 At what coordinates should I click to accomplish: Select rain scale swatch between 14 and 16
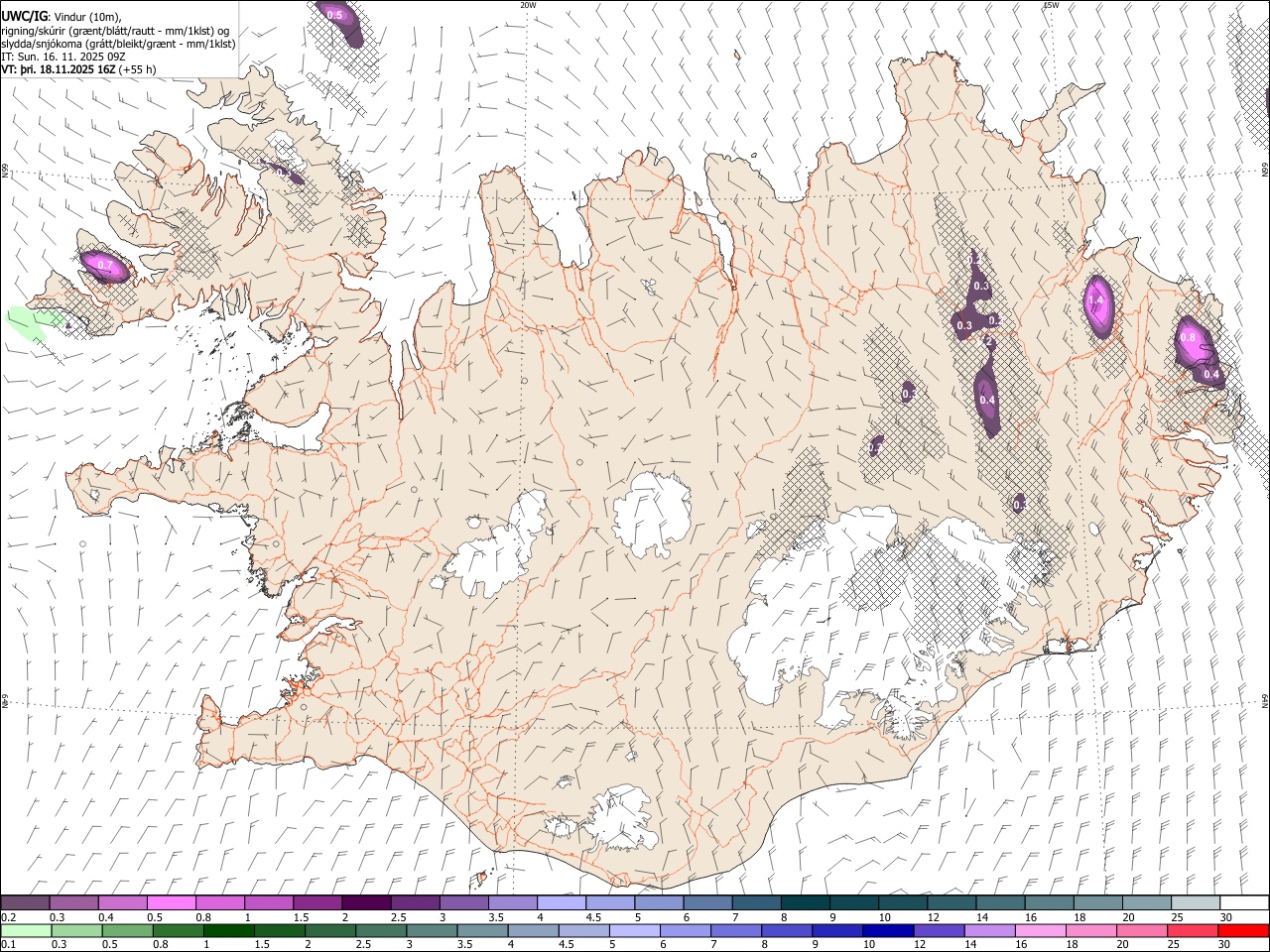tap(989, 930)
